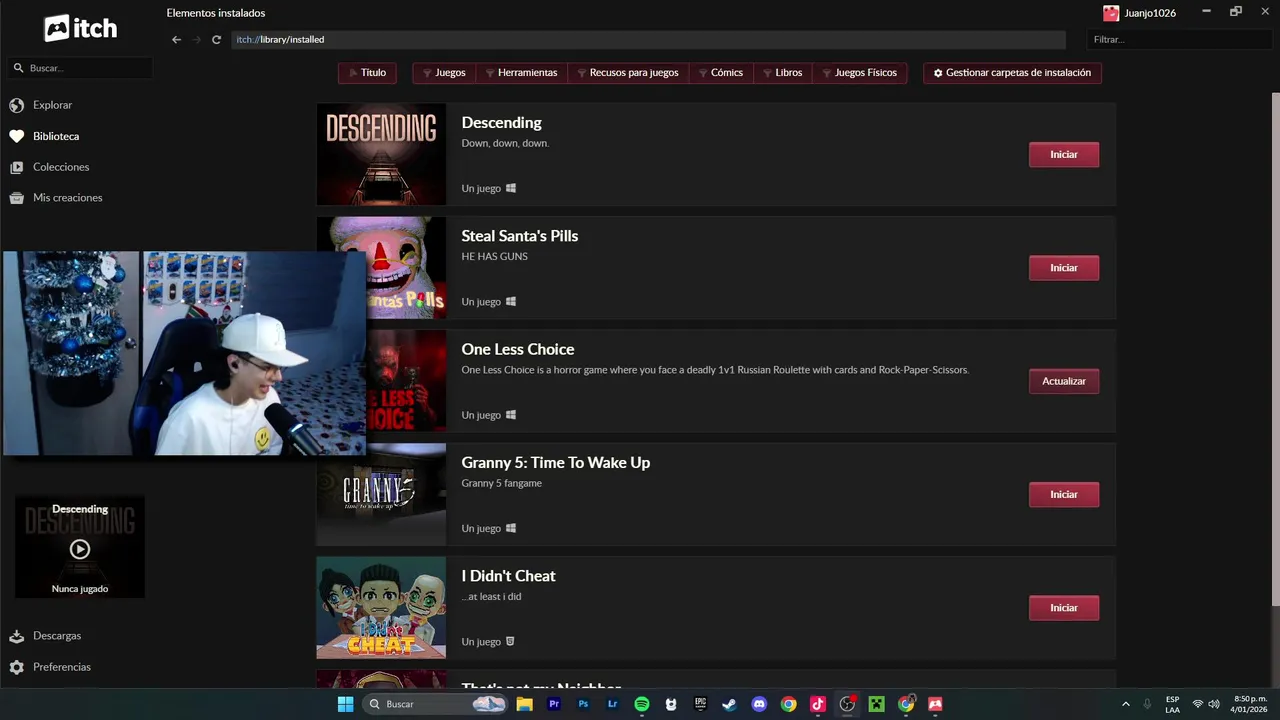Open Spotify from the taskbar
Screen dimensions: 1280x720
[642, 704]
